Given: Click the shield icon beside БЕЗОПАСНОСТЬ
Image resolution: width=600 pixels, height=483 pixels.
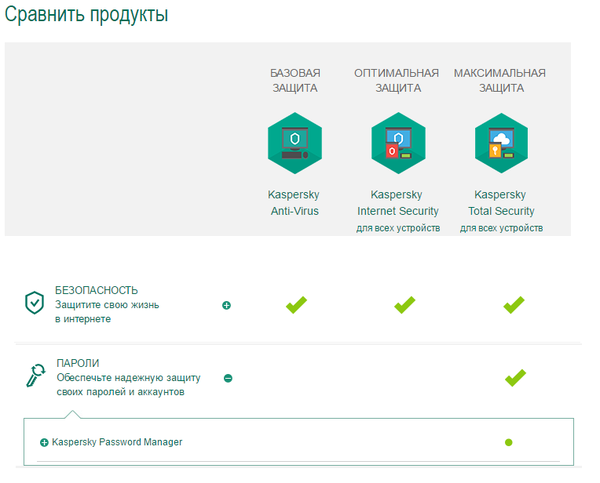Looking at the screenshot, I should [x=34, y=302].
